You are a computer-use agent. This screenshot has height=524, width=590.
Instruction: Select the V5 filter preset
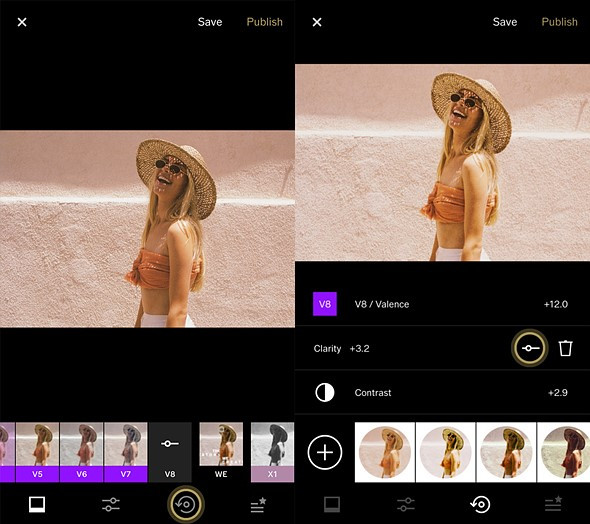pos(37,452)
